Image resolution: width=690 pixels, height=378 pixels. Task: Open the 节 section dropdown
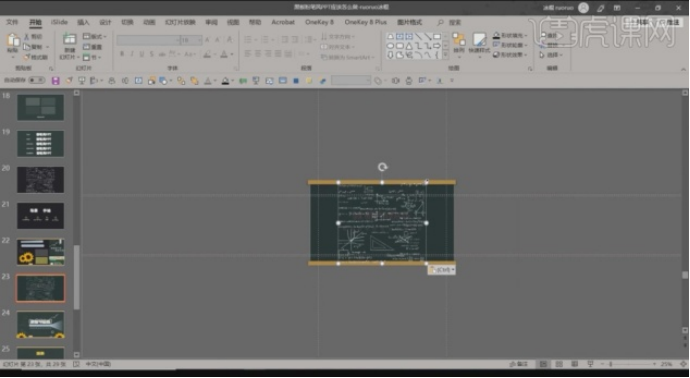92,57
